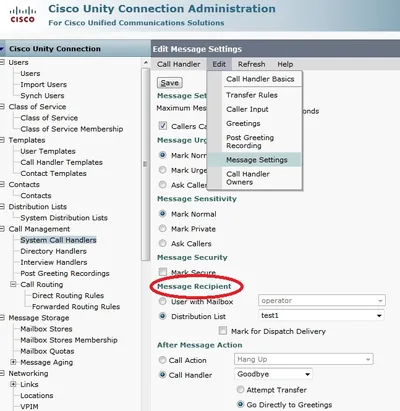Open Mailbox Stores page
The width and height of the screenshot is (400, 411).
46,329
